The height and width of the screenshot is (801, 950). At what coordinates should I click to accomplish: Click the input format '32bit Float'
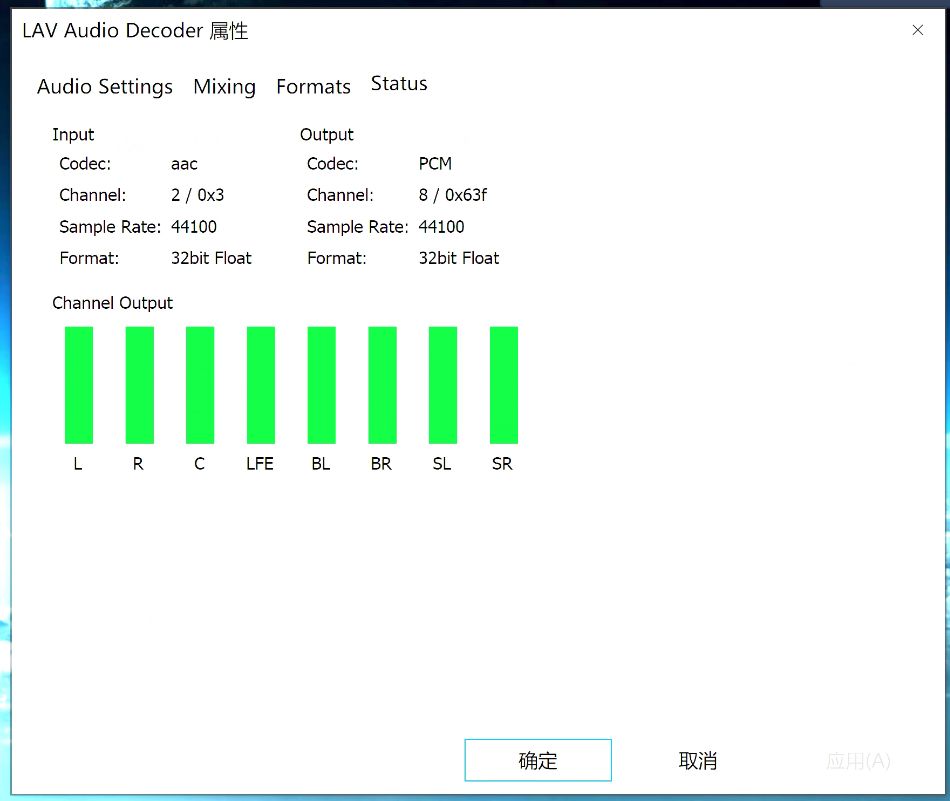(211, 258)
